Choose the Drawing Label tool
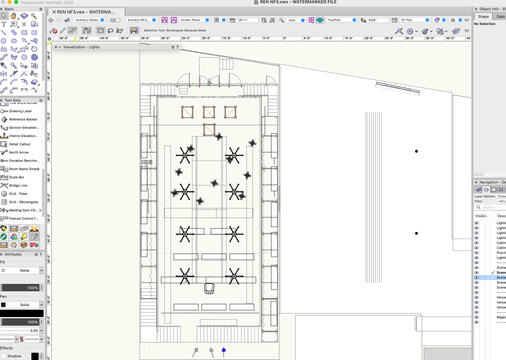Screen dimensions: 506x360 coord(17,111)
